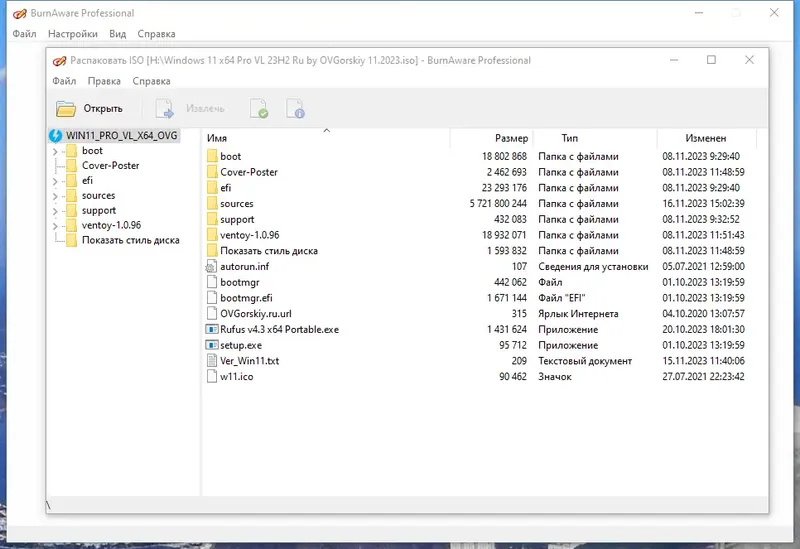Screen dimensions: 800x549
Task: Click the w11.ico file icon
Action: pyautogui.click(x=212, y=377)
